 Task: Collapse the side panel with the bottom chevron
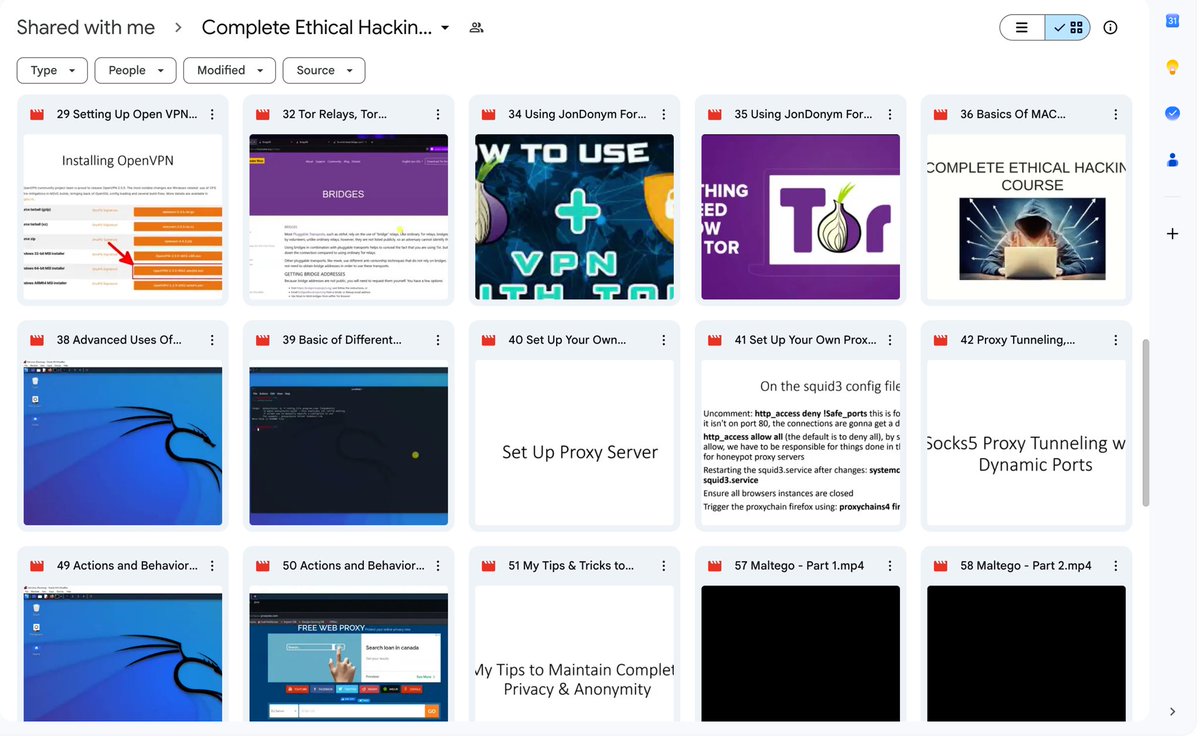[x=1173, y=712]
